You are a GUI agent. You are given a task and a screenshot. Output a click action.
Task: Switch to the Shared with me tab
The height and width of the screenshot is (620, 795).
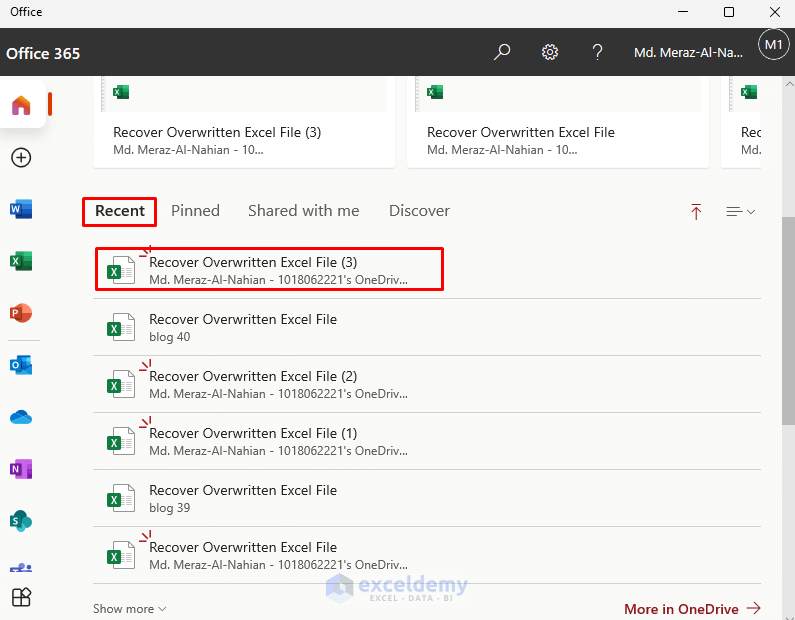click(x=304, y=211)
